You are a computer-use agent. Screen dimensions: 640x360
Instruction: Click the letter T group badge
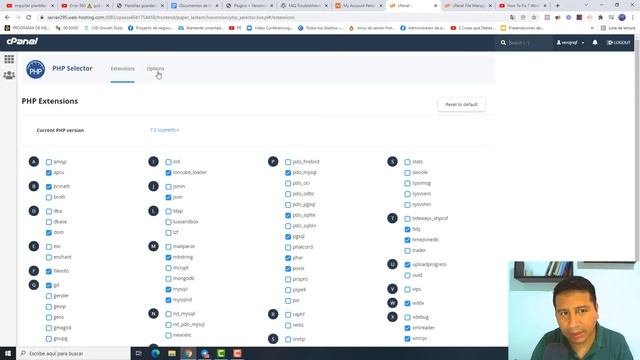[392, 218]
